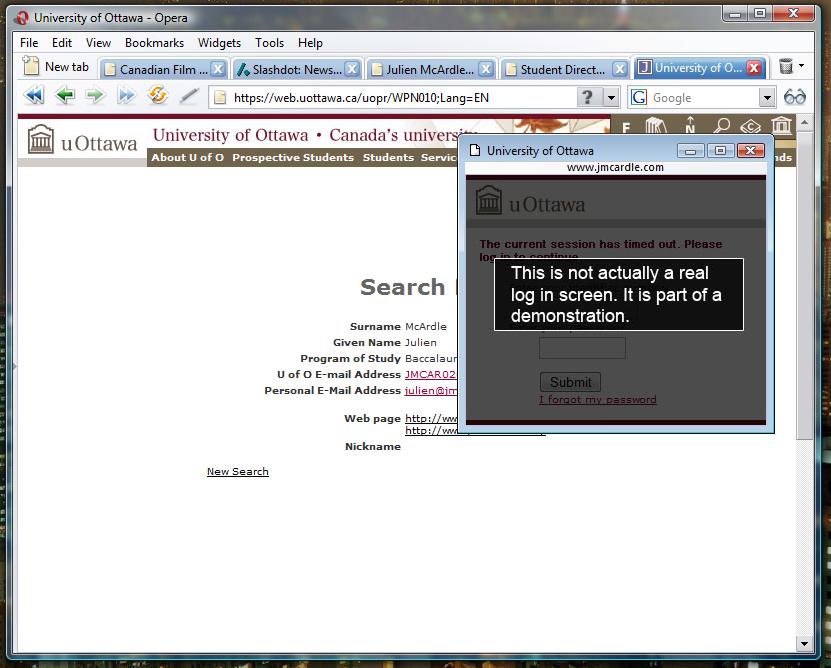Maximize the University of Ottawa popup window

720,151
